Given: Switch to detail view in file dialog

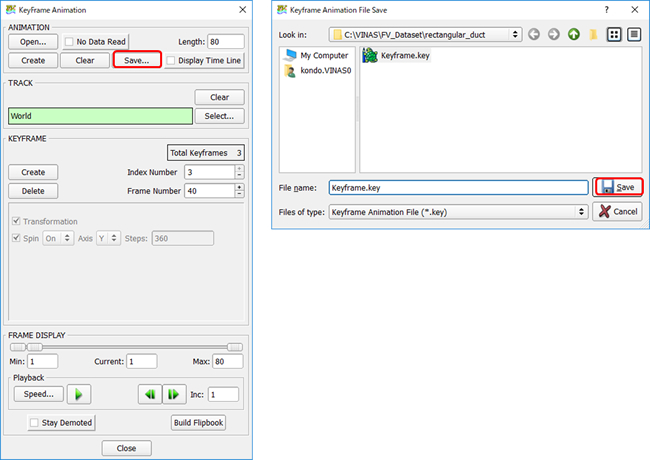Looking at the screenshot, I should 633,35.
